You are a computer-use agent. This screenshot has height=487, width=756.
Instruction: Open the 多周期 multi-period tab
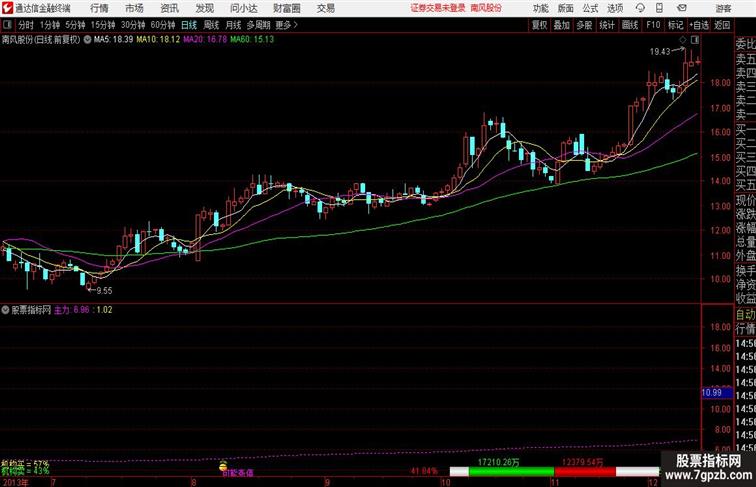(x=258, y=25)
